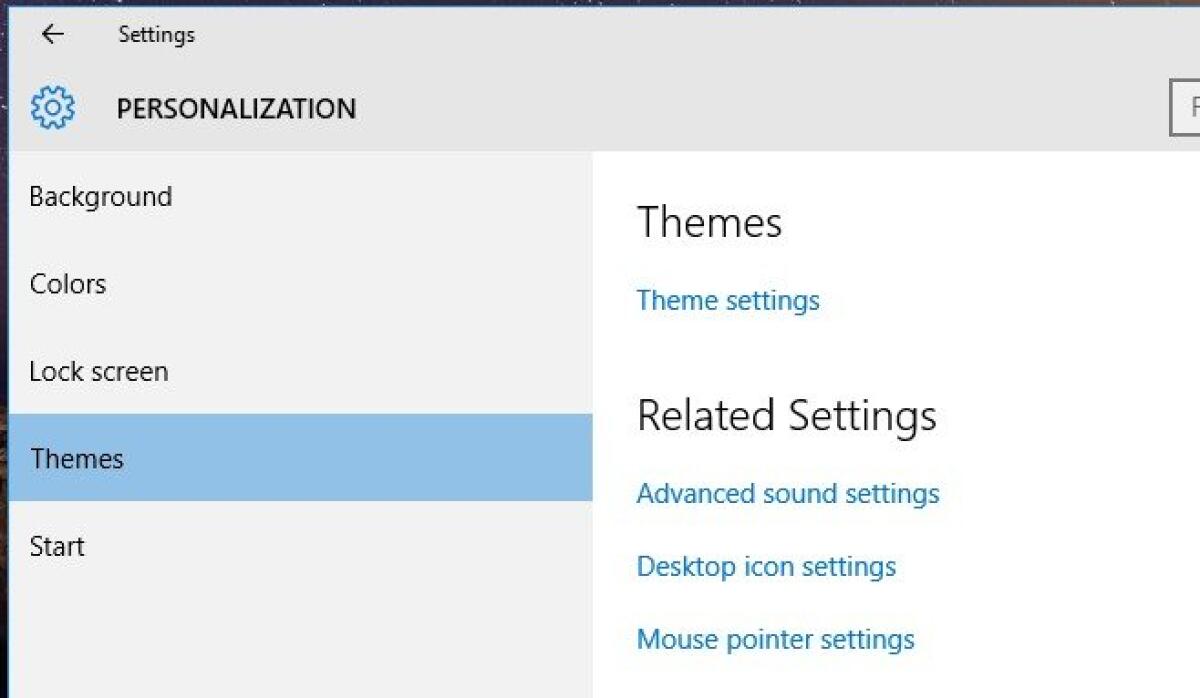Open the Theme settings link

tap(727, 300)
